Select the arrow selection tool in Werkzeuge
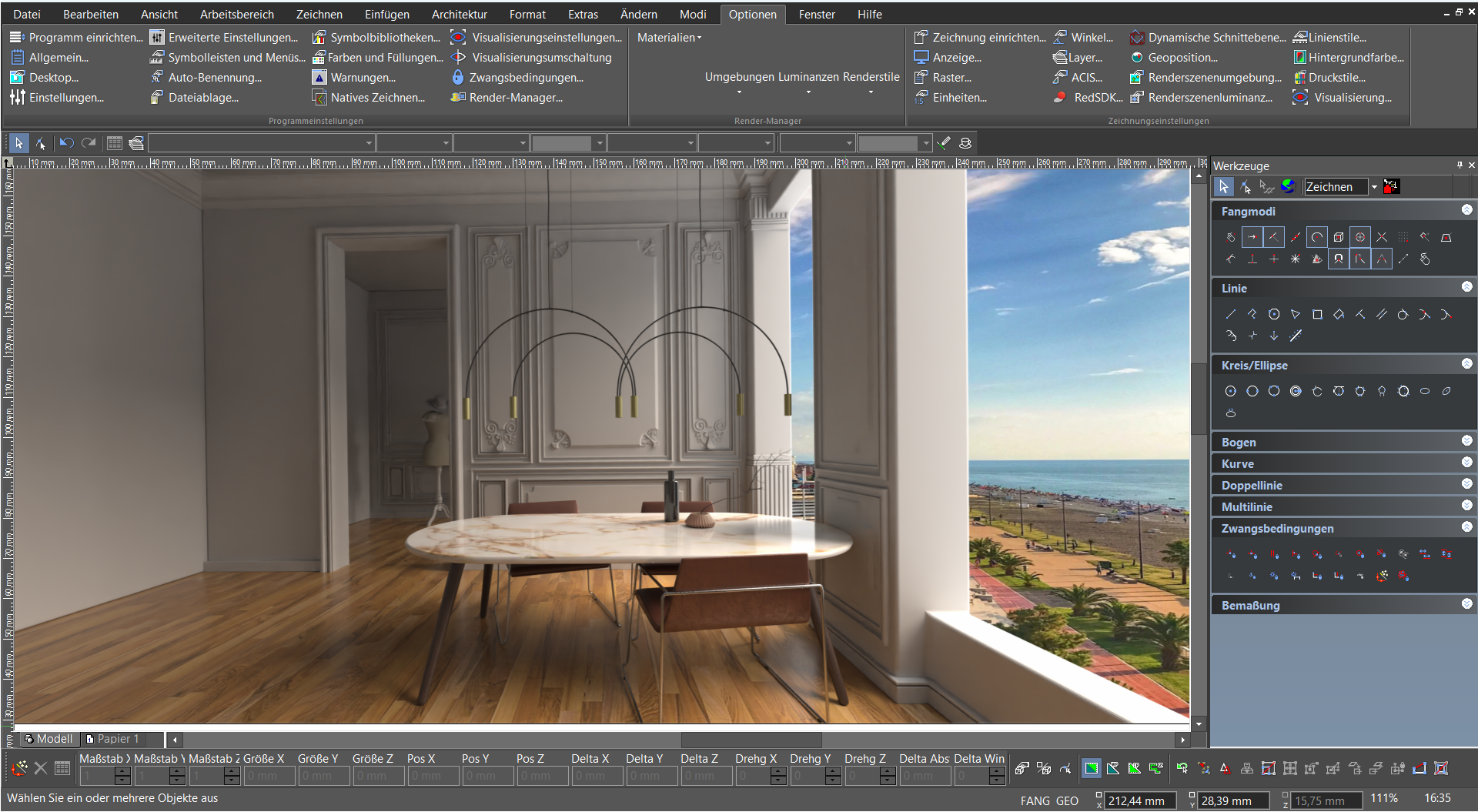Screen dimensions: 1478x812 [x=1223, y=186]
